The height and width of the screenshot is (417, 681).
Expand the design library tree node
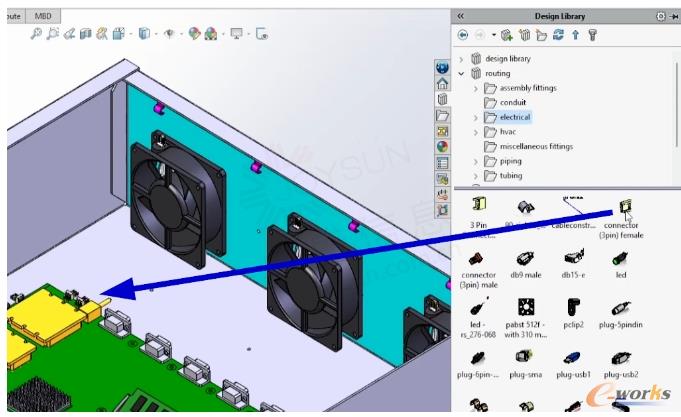462,59
